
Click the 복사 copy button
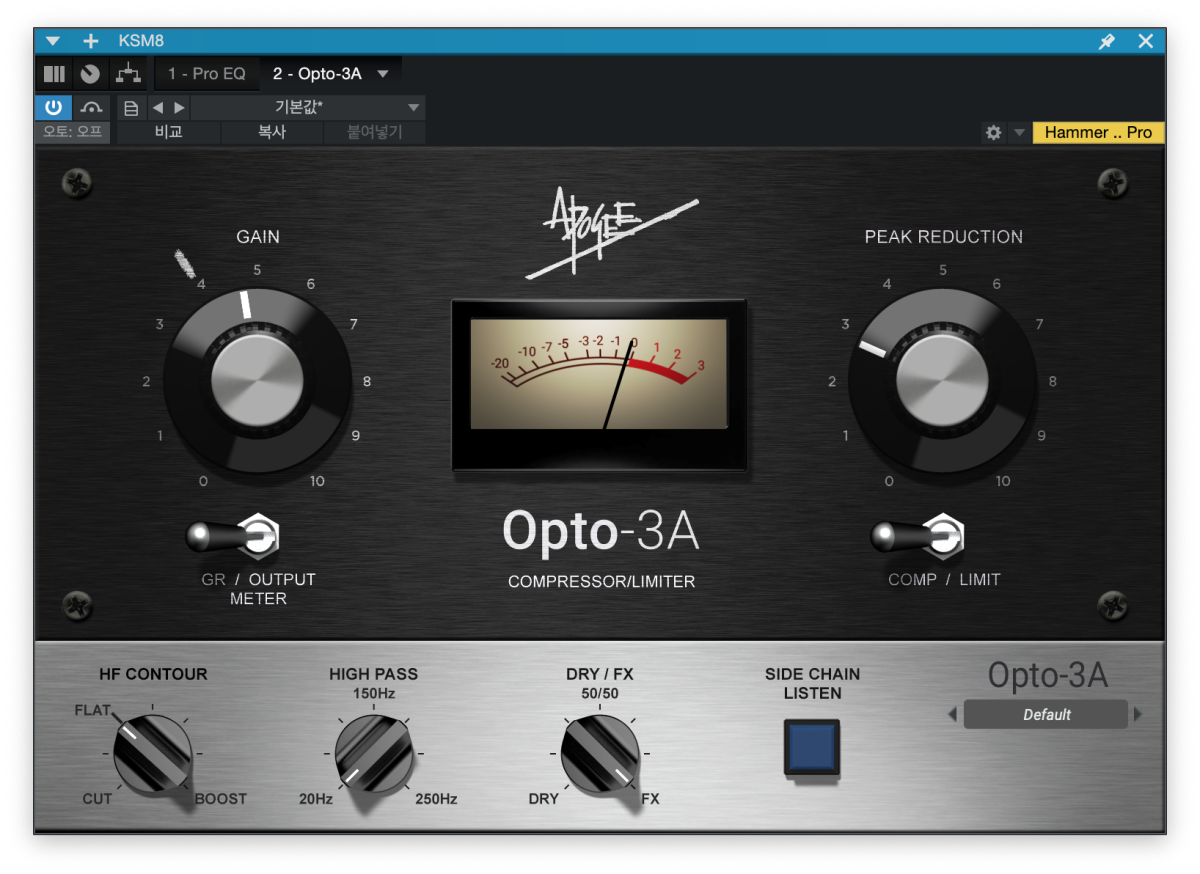click(272, 132)
